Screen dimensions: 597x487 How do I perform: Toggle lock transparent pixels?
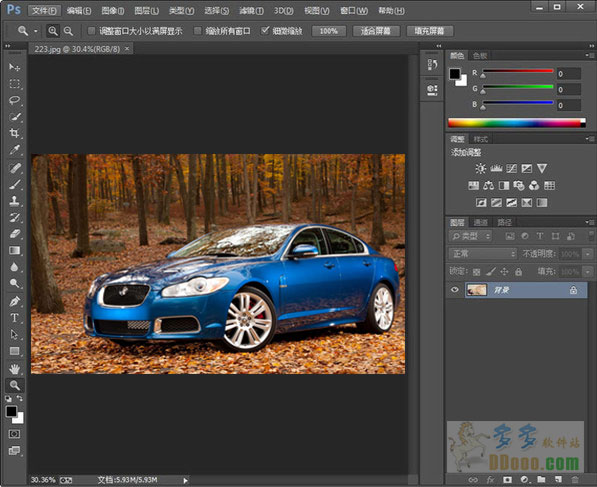click(x=476, y=272)
